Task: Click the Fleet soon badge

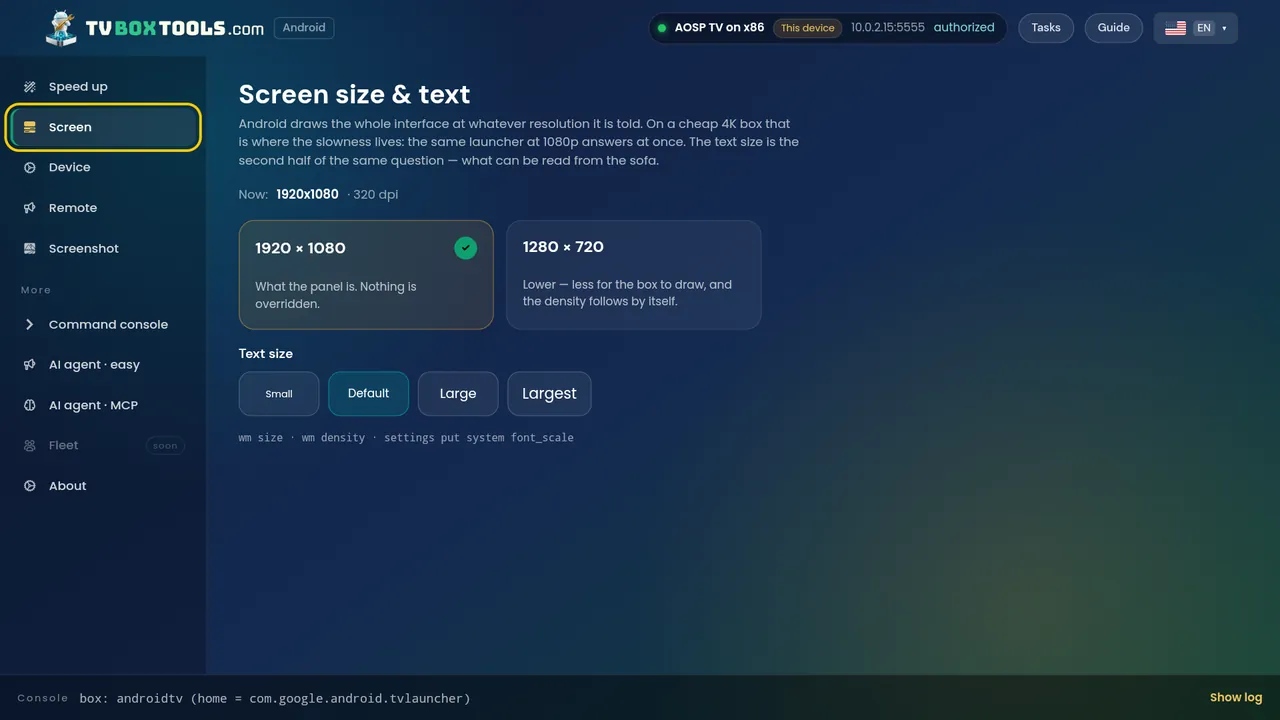Action: pyautogui.click(x=165, y=446)
